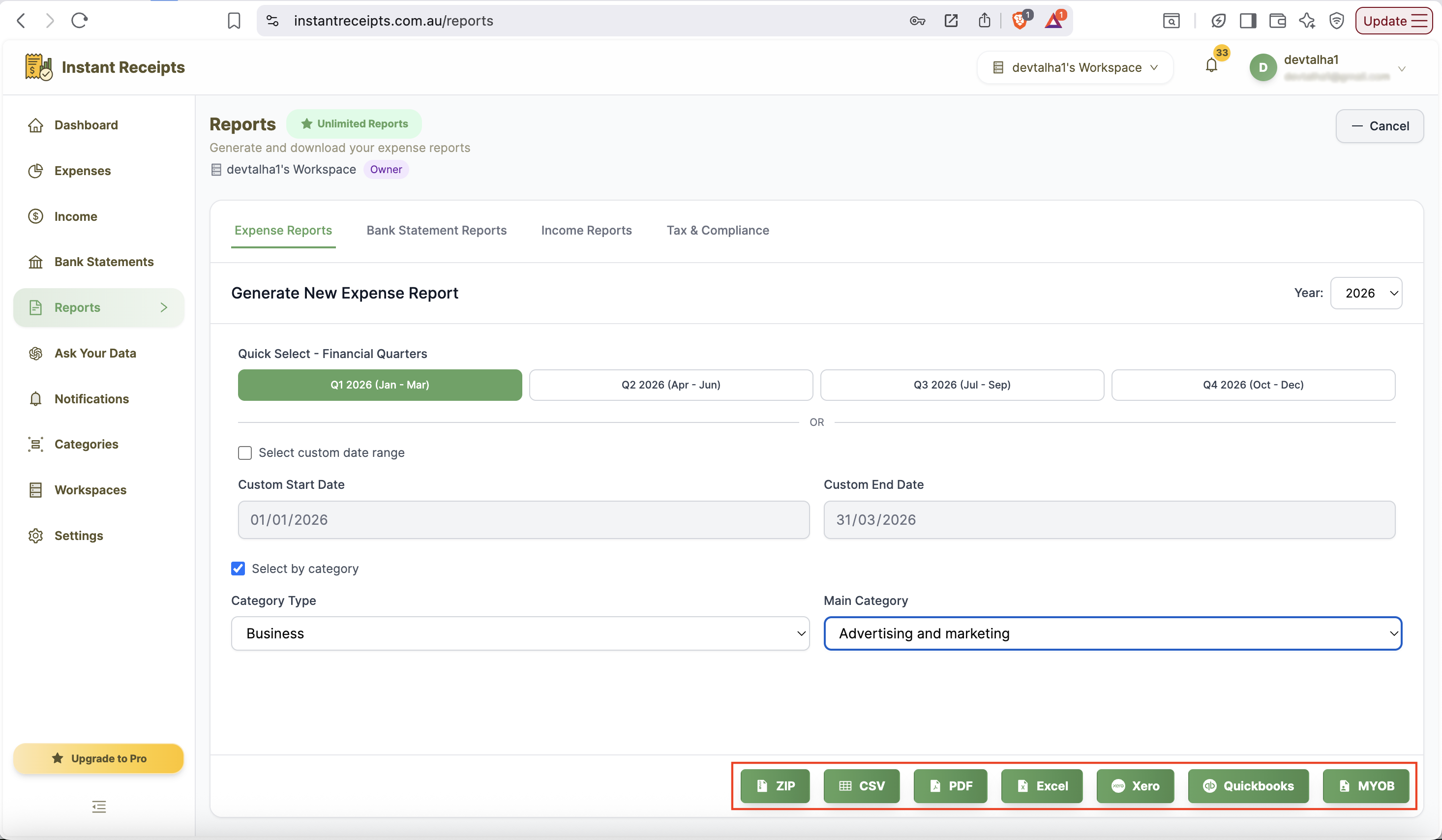Switch to the Expense Reports tab
This screenshot has width=1442, height=840.
283,230
